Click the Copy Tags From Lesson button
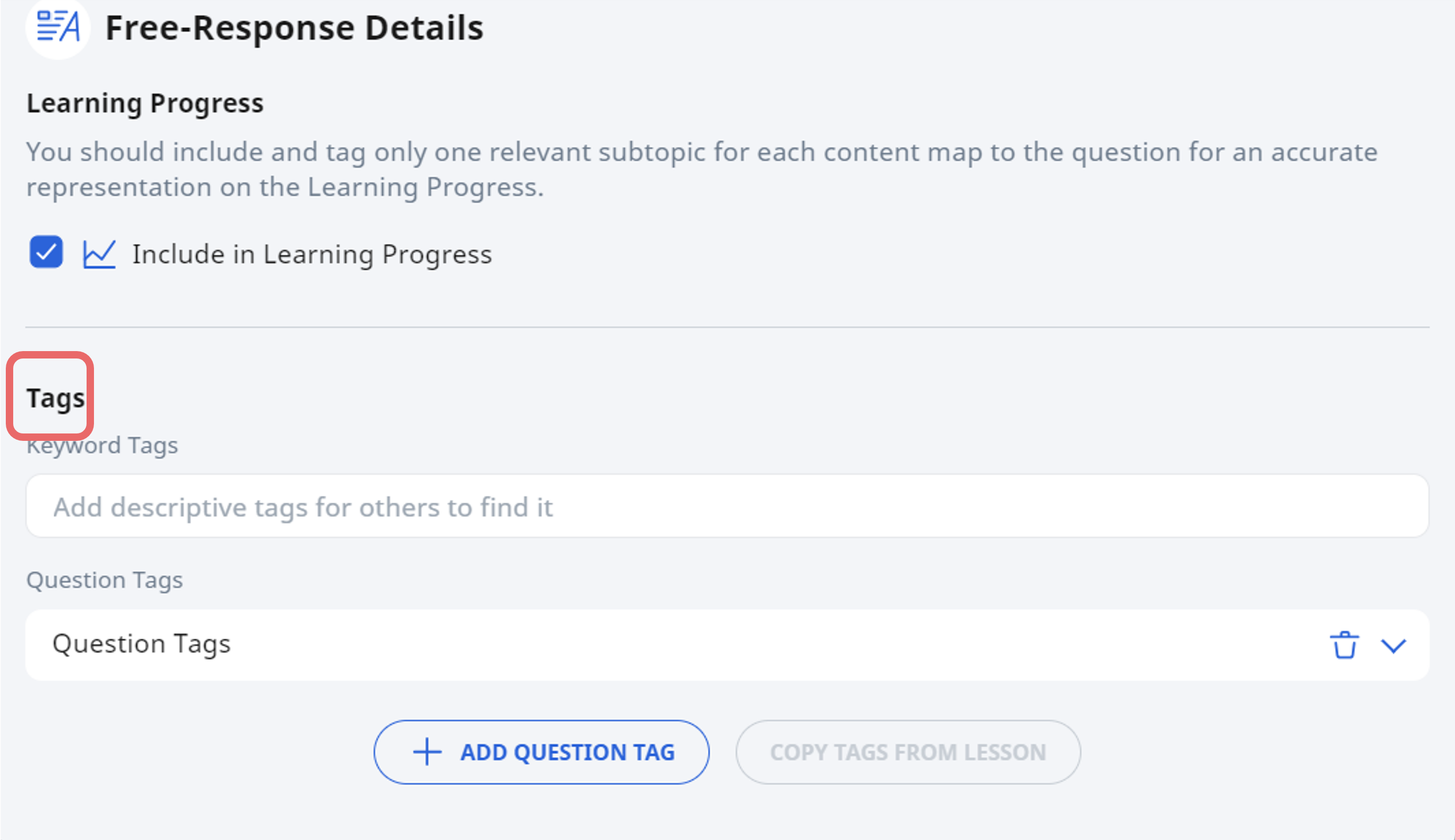1455x840 pixels. (908, 752)
